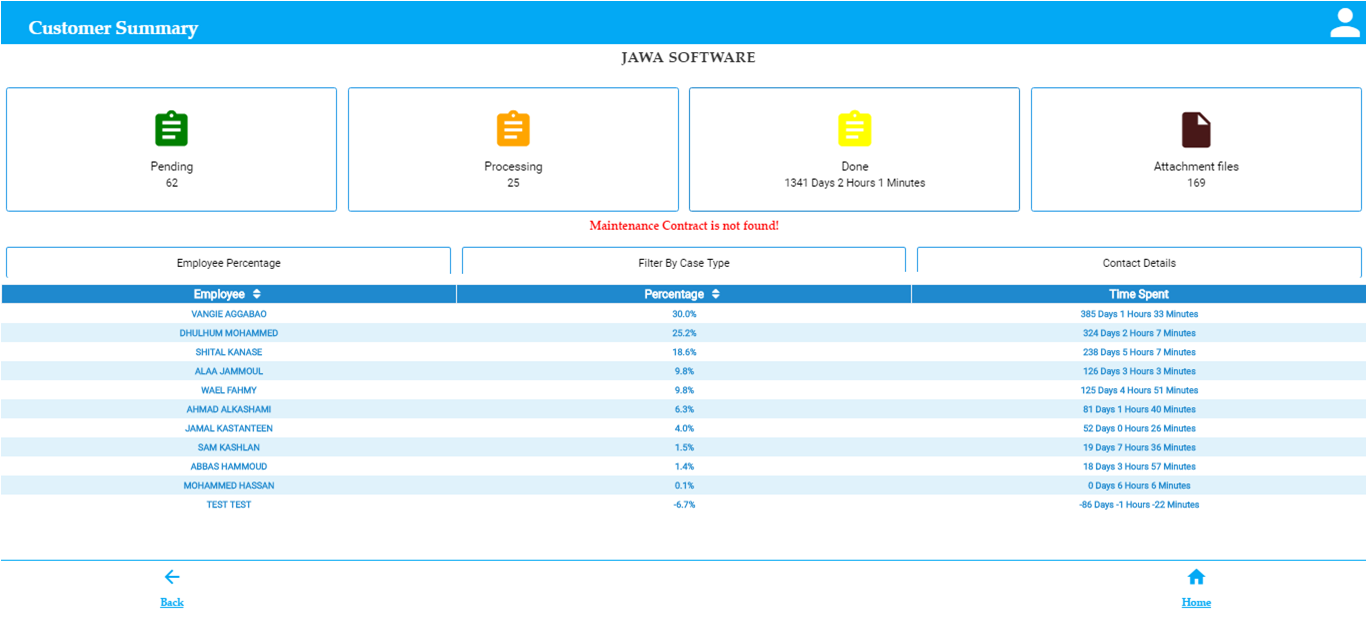Follow the Home link

tap(1196, 602)
